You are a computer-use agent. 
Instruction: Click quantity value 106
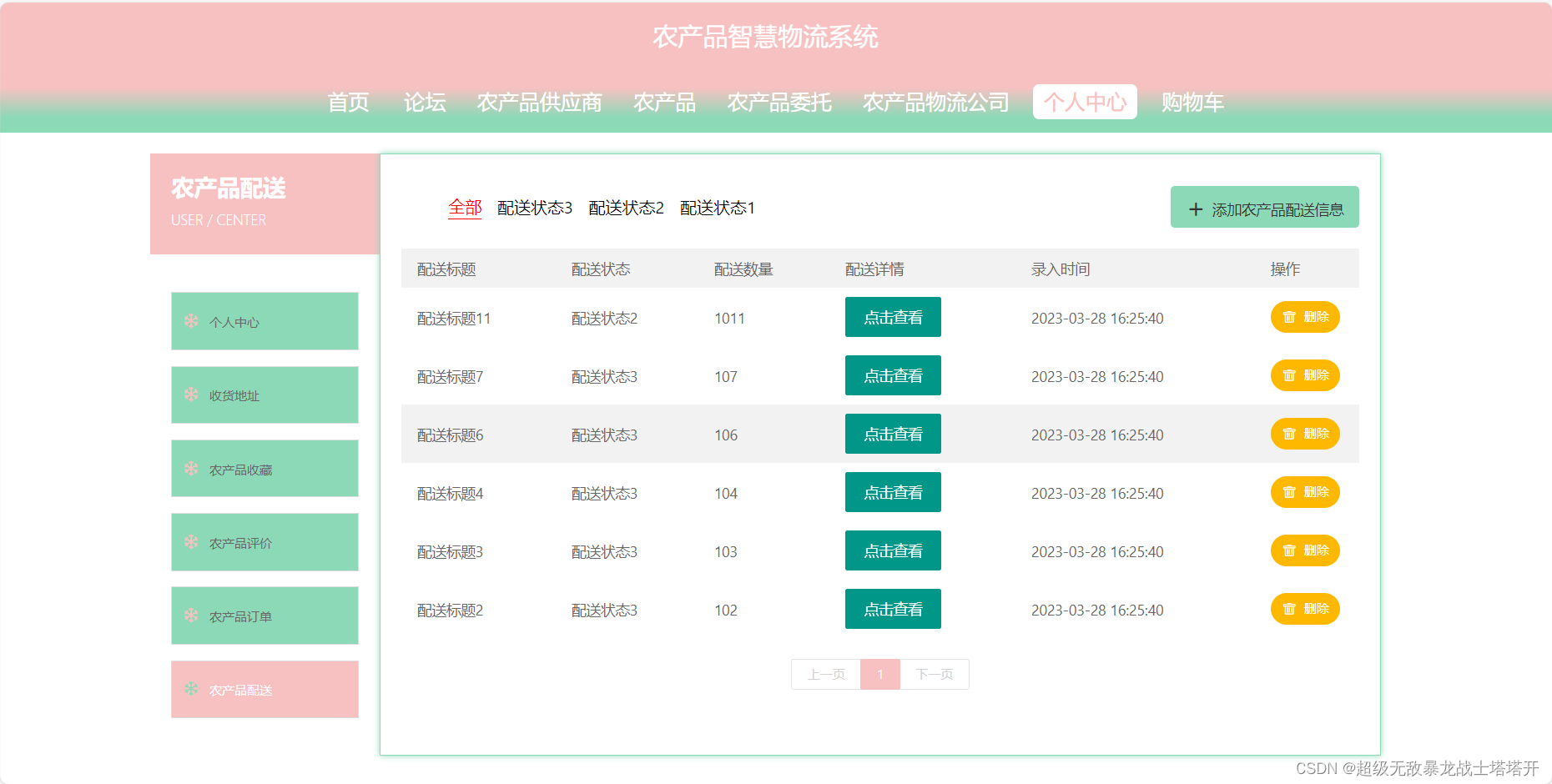[x=726, y=435]
